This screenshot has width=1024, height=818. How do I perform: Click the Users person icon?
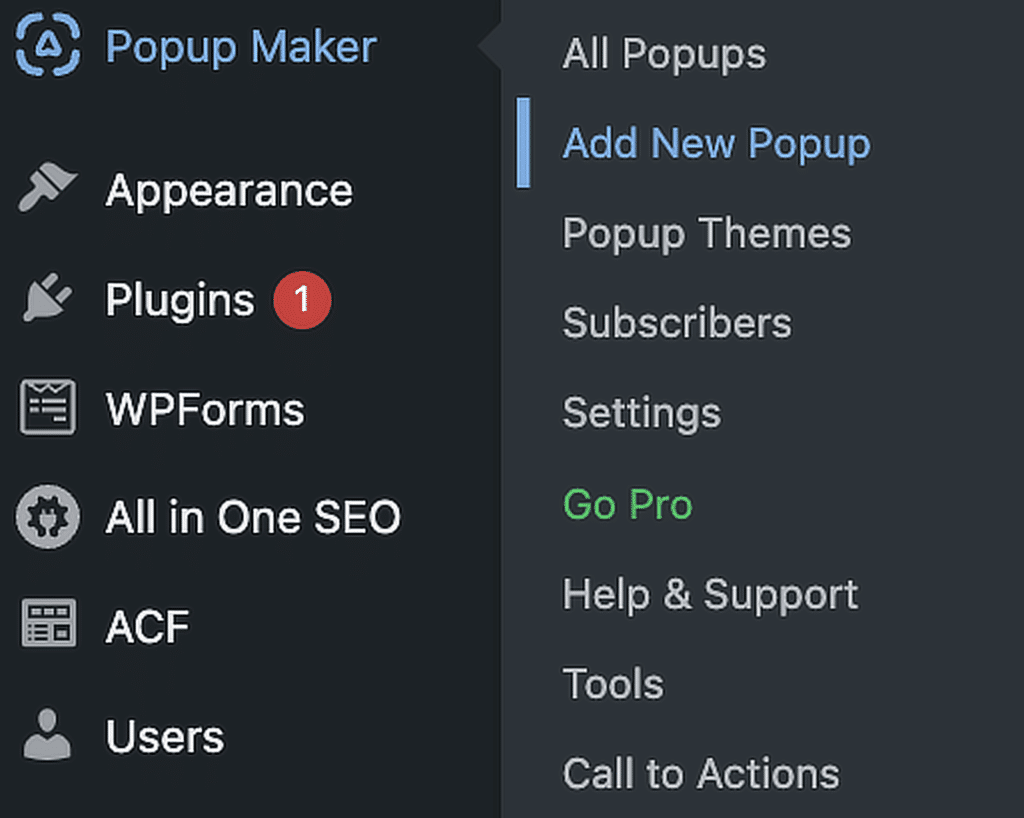44,736
